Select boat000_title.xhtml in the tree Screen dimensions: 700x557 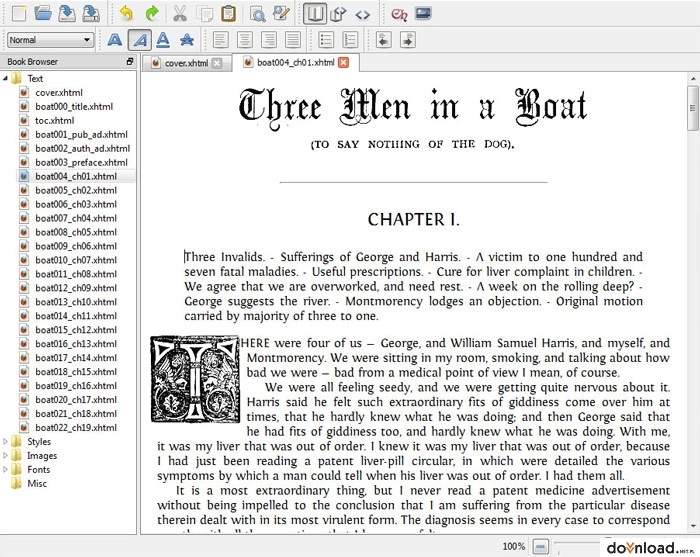click(x=74, y=106)
